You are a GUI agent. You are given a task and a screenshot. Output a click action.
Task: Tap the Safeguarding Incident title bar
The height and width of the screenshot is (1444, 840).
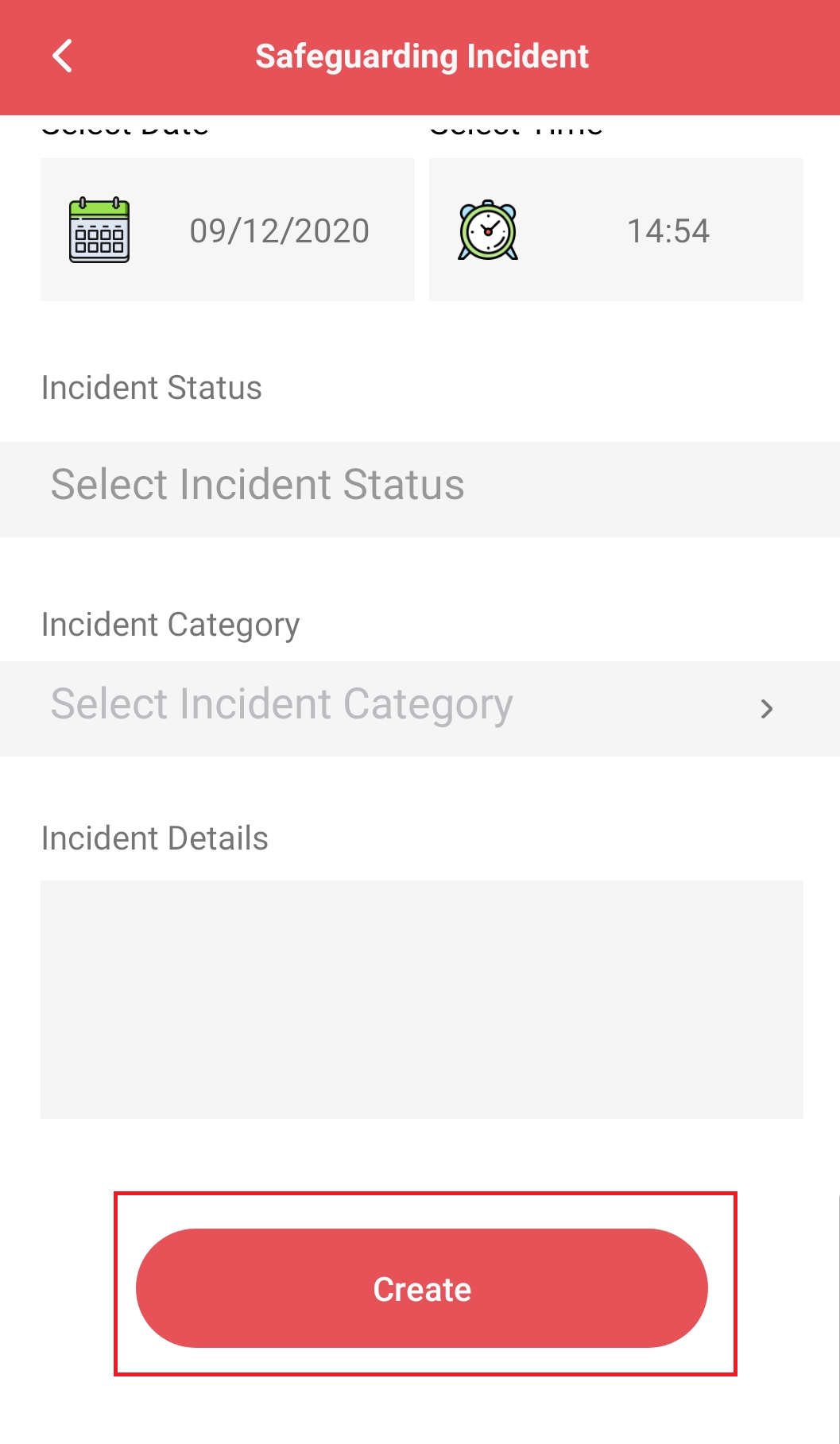pos(421,56)
